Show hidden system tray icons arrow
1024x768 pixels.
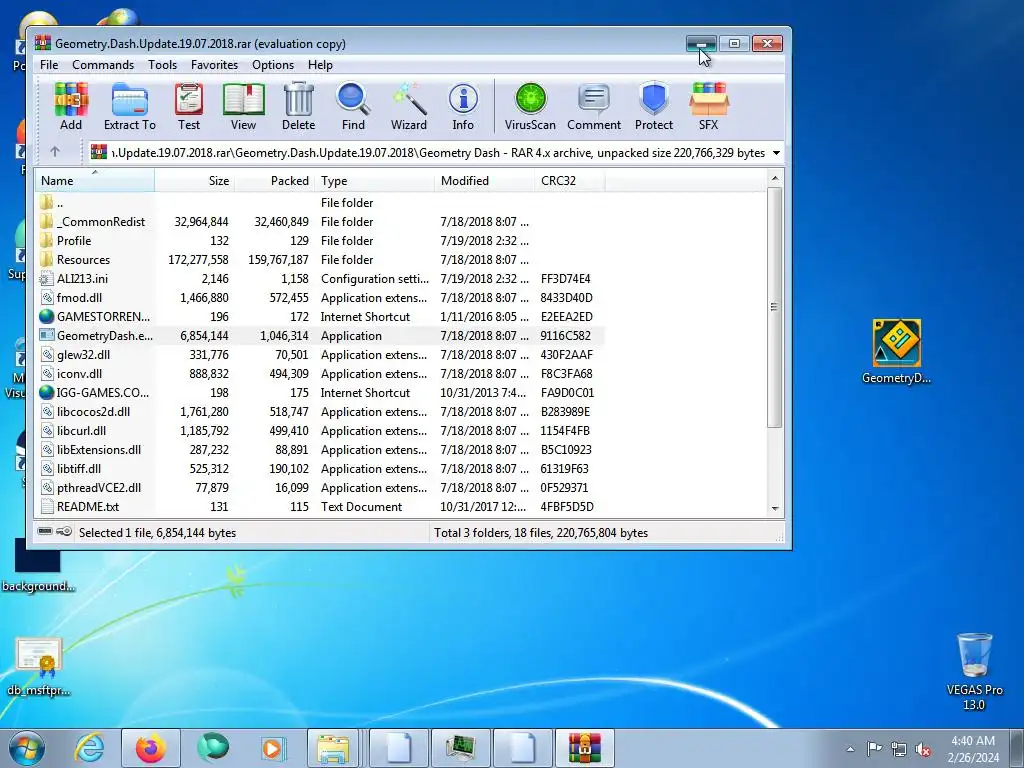point(850,749)
